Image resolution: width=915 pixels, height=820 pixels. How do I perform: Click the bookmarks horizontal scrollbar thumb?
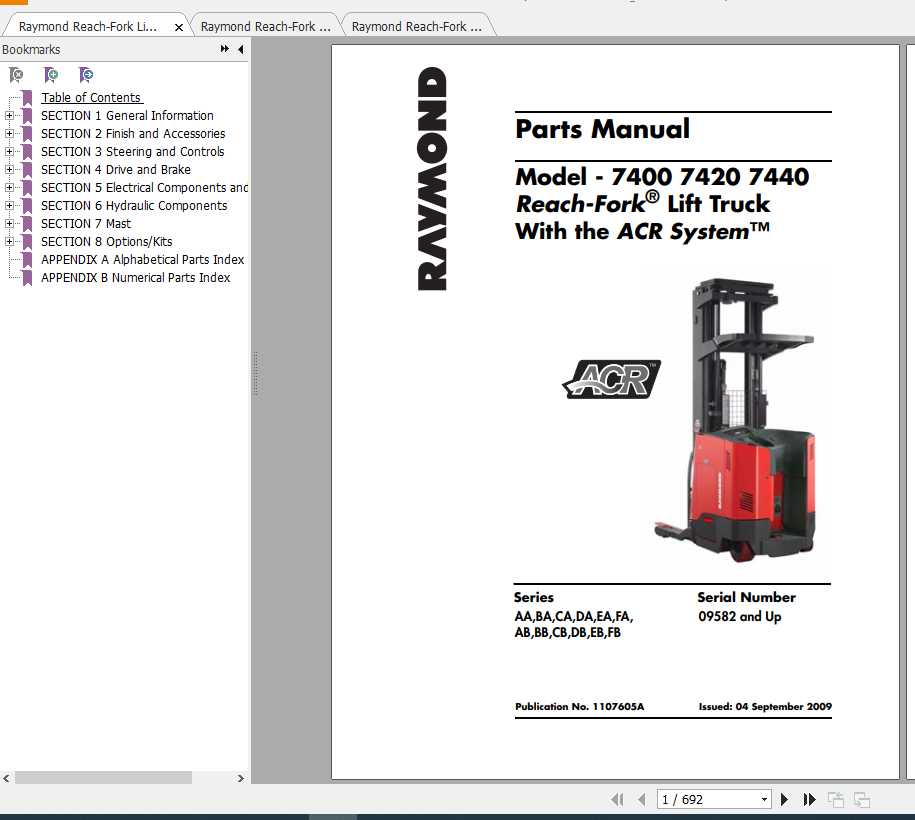[x=103, y=777]
